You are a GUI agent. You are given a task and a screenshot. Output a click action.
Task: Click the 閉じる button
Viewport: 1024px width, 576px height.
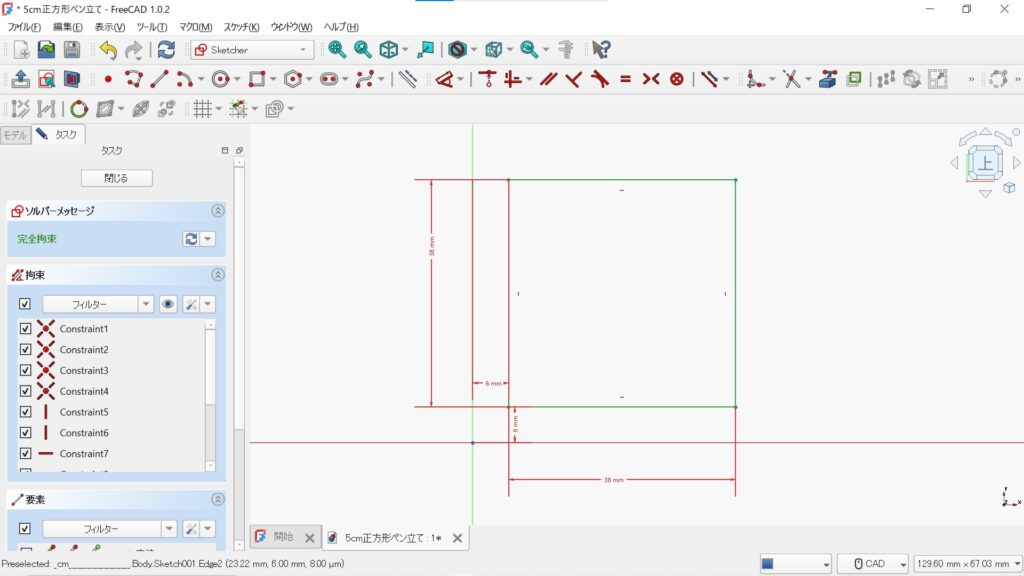pyautogui.click(x=116, y=178)
